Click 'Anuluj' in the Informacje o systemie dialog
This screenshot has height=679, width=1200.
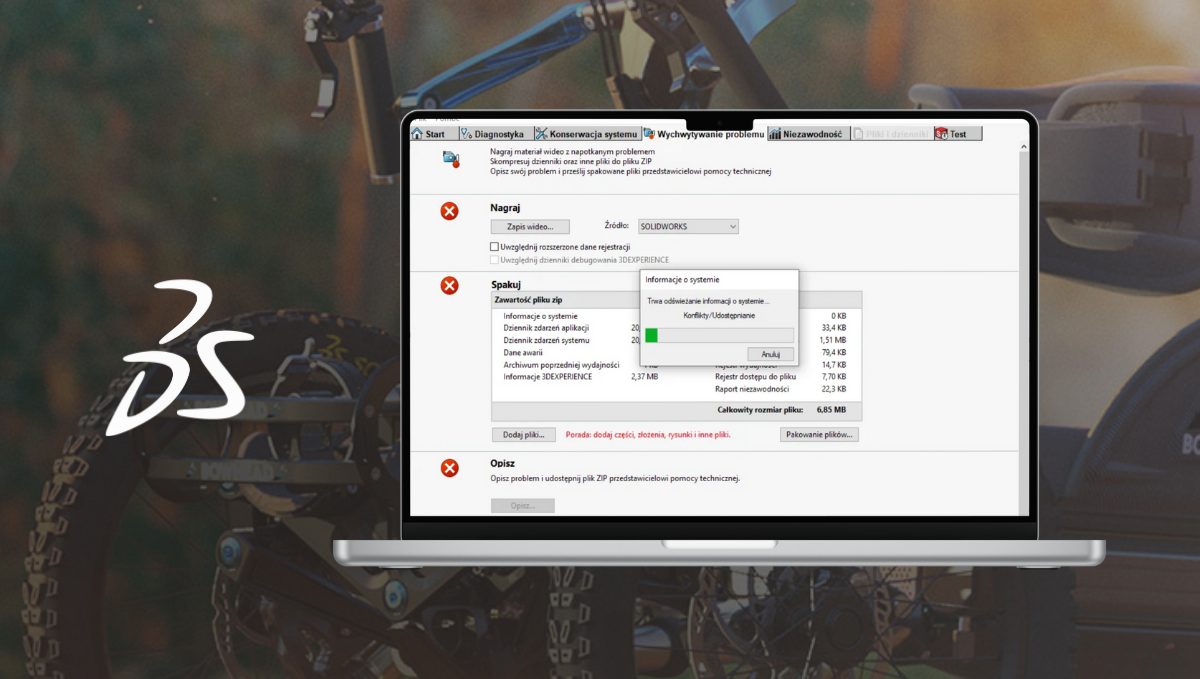pos(770,354)
